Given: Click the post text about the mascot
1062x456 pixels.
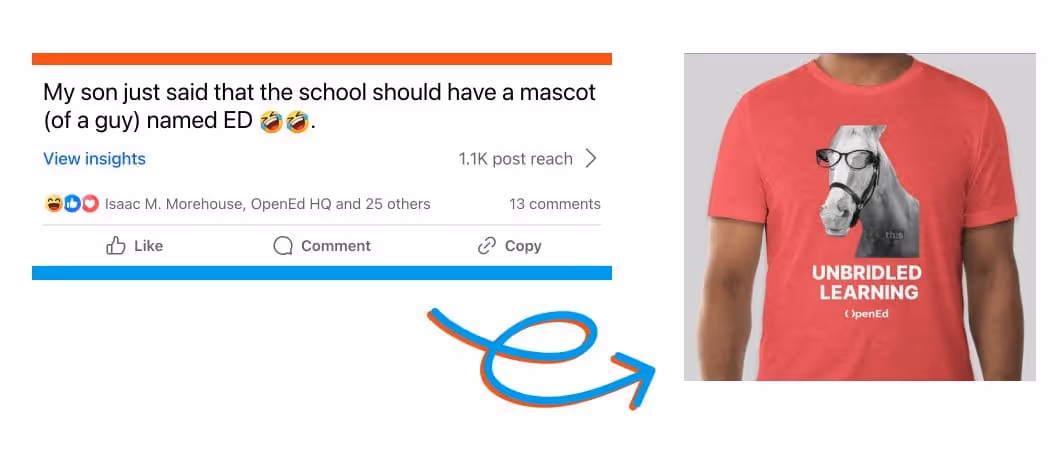Looking at the screenshot, I should tap(319, 107).
